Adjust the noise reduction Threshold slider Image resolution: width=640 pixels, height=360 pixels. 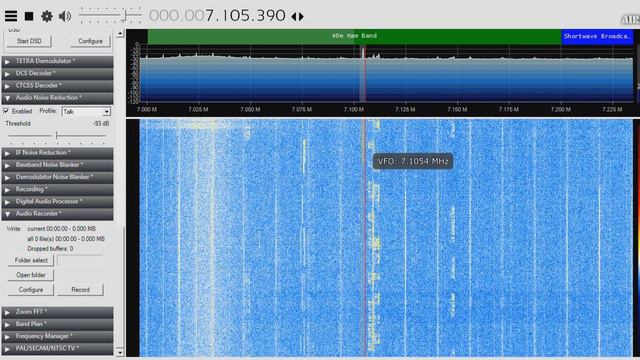[57, 136]
